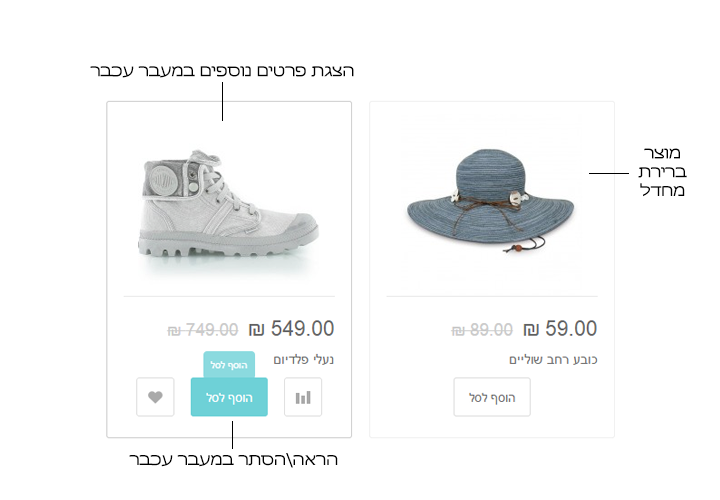Click the heart wishlist icon under the boot
This screenshot has width=720, height=500.
155,397
